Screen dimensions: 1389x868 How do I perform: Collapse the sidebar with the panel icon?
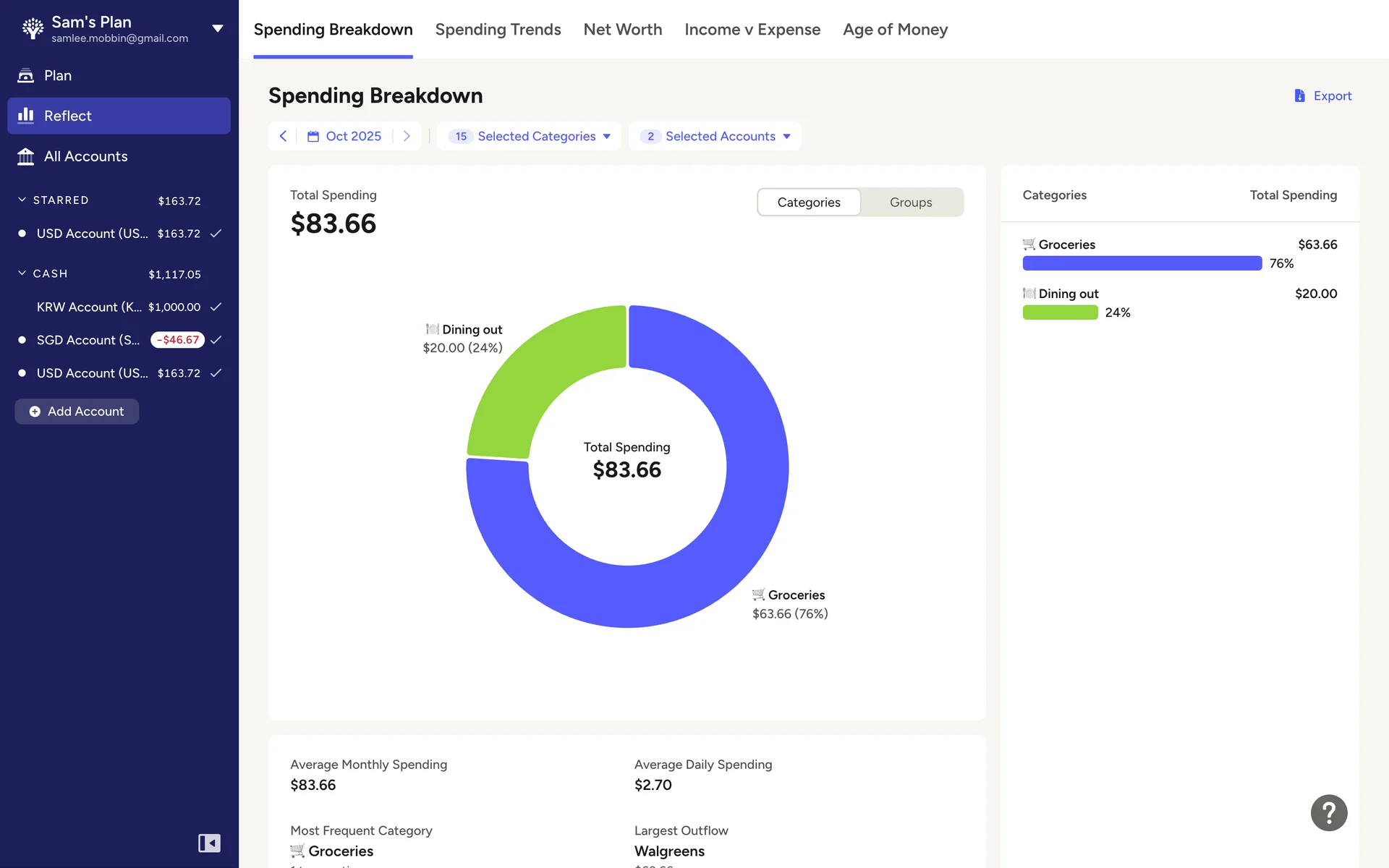pos(209,843)
